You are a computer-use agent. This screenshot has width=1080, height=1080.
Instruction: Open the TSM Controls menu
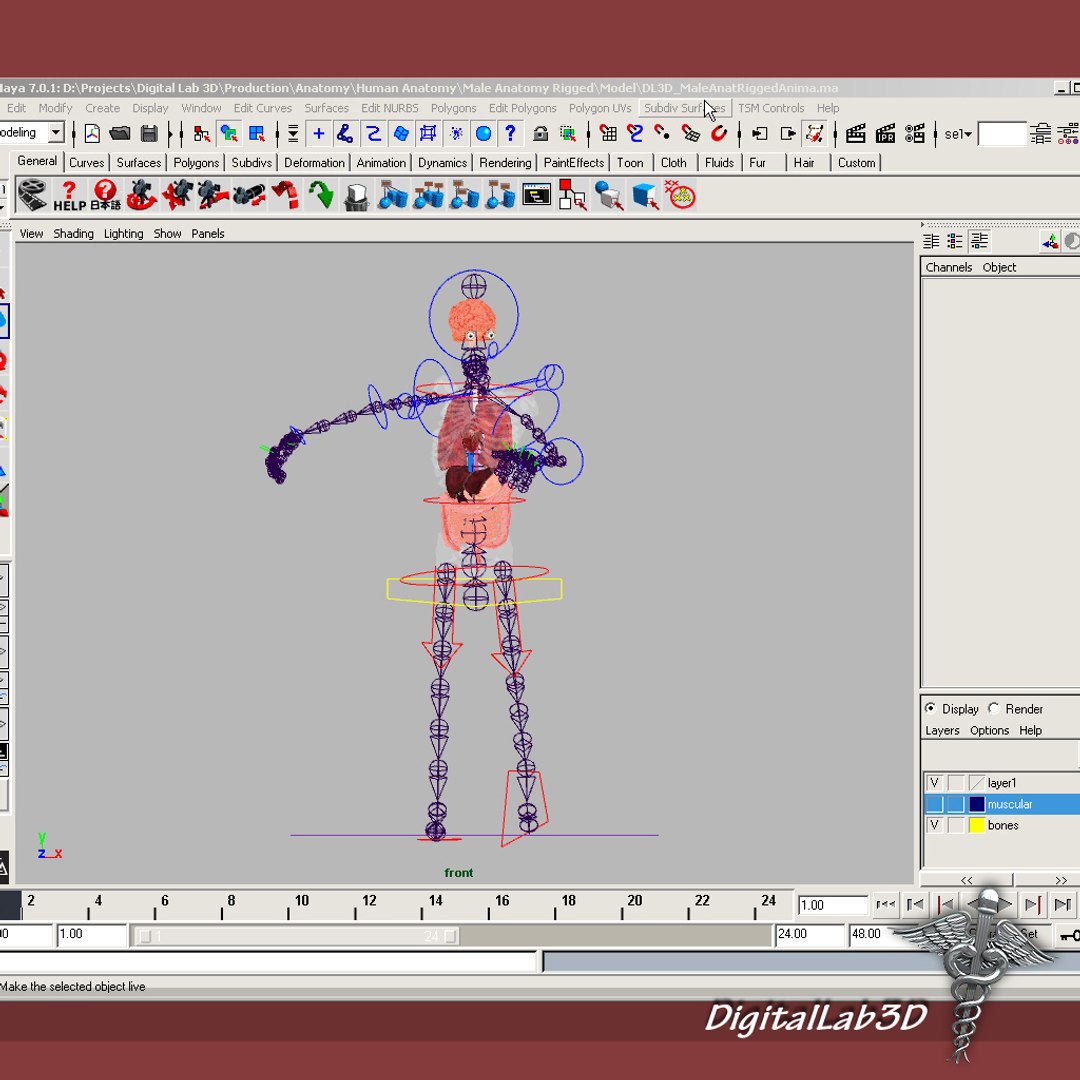coord(771,108)
